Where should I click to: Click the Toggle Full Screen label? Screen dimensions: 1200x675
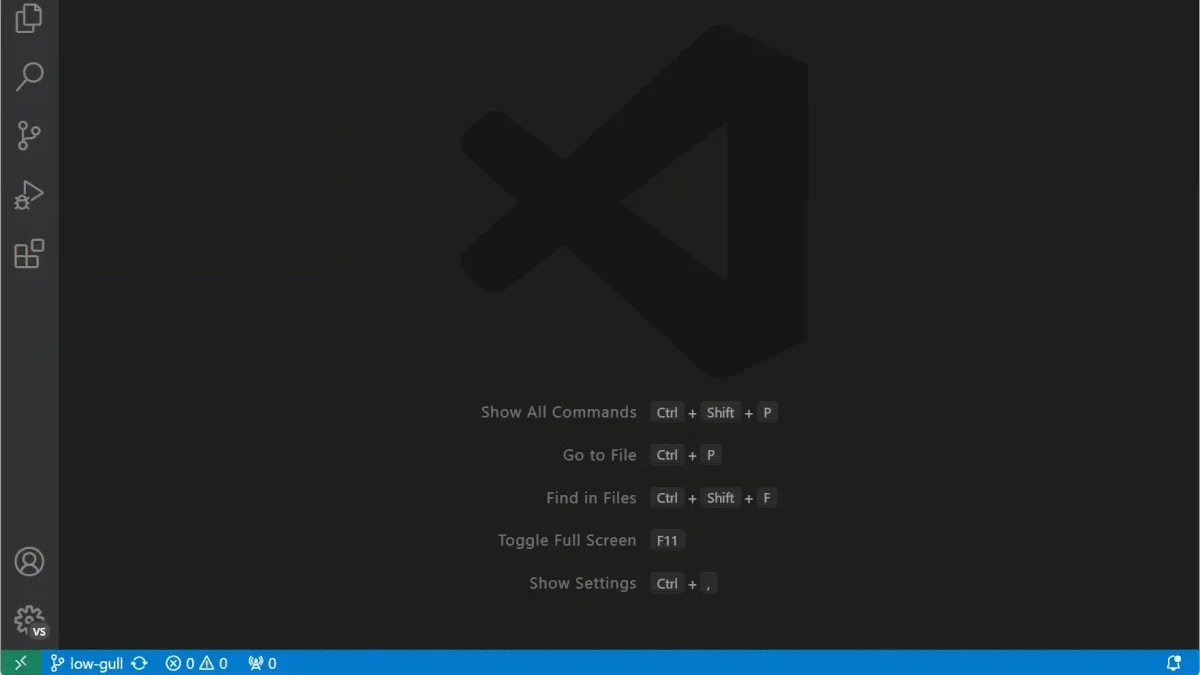567,540
